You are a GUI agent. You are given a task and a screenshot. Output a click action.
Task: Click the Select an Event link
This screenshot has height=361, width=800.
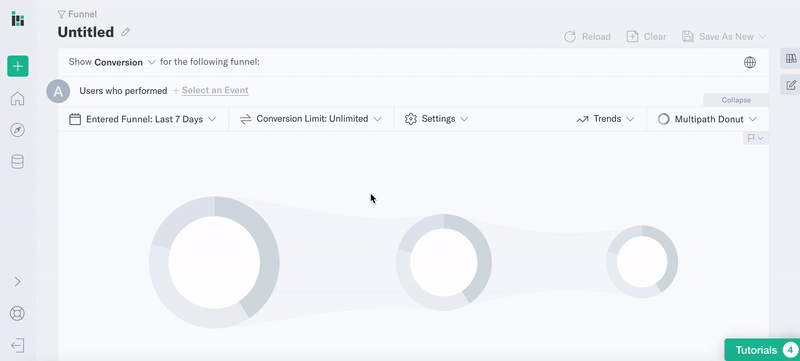pos(215,90)
